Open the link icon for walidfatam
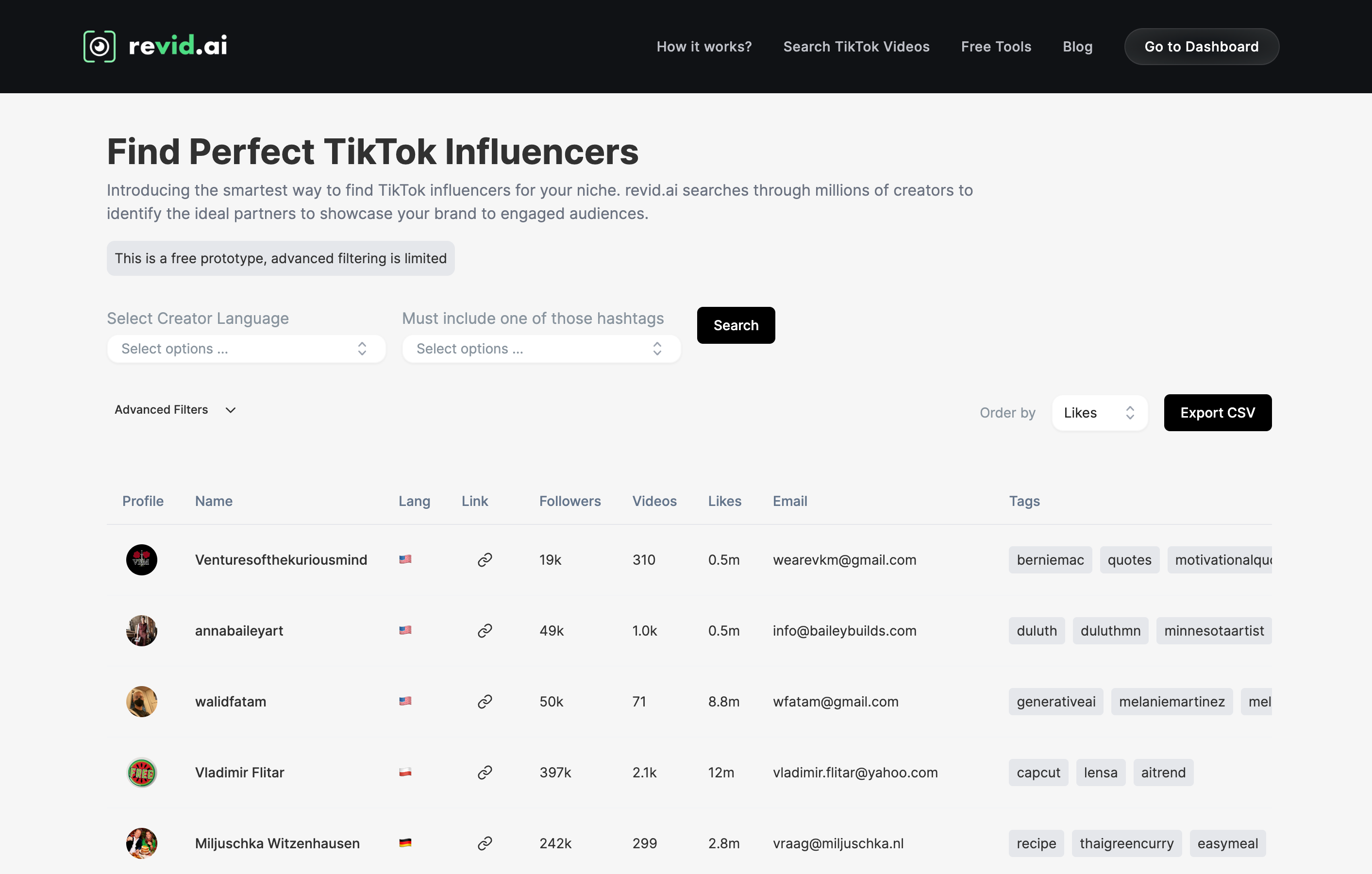This screenshot has width=1372, height=874. pyautogui.click(x=485, y=701)
